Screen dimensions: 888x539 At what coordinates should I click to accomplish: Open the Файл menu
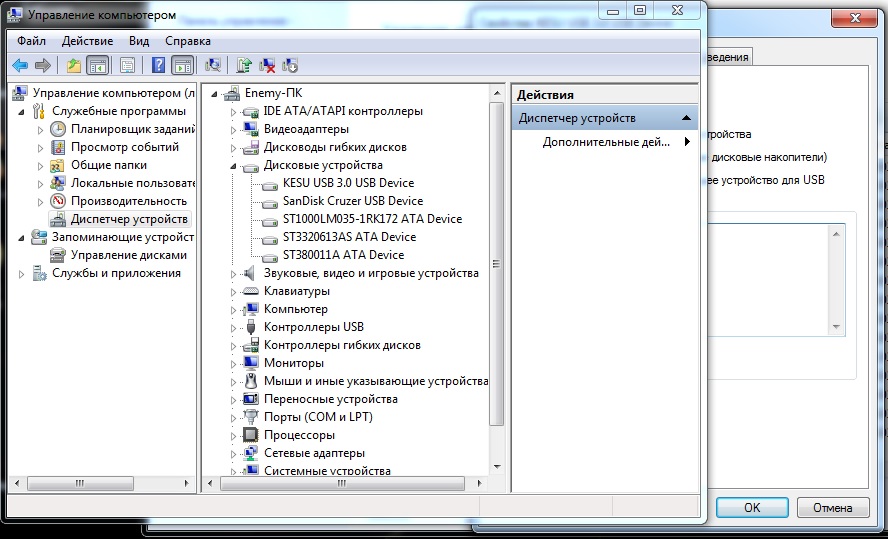click(31, 41)
